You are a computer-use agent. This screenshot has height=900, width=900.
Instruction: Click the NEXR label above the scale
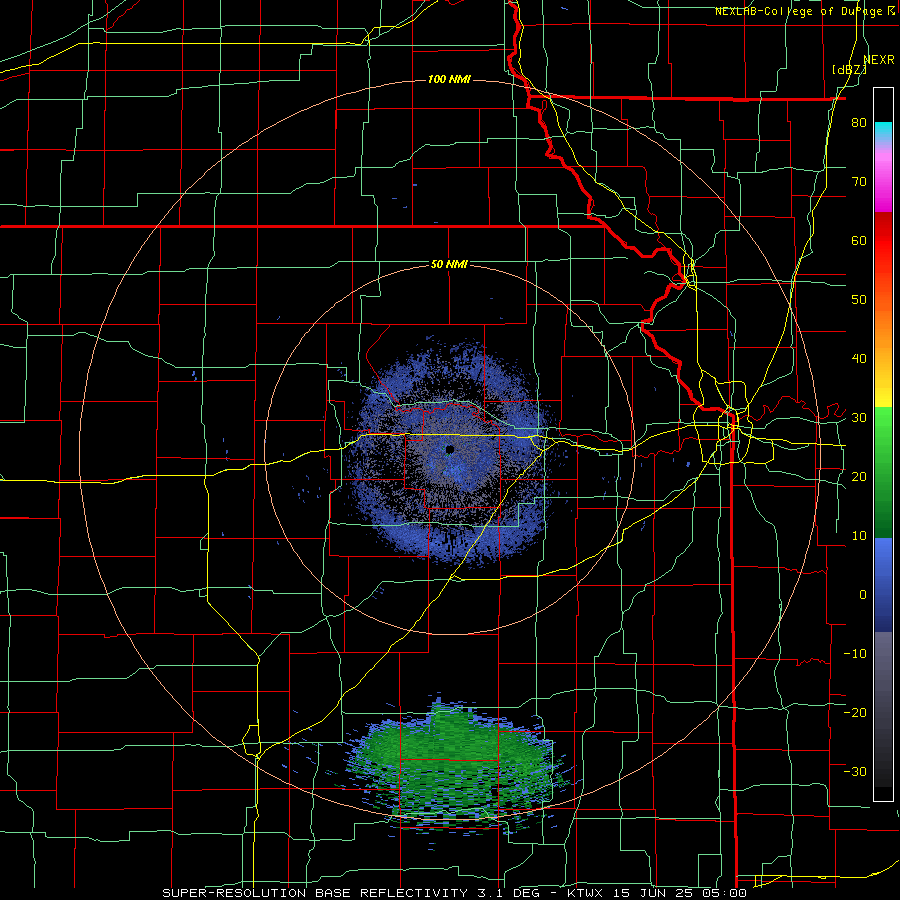(x=879, y=60)
